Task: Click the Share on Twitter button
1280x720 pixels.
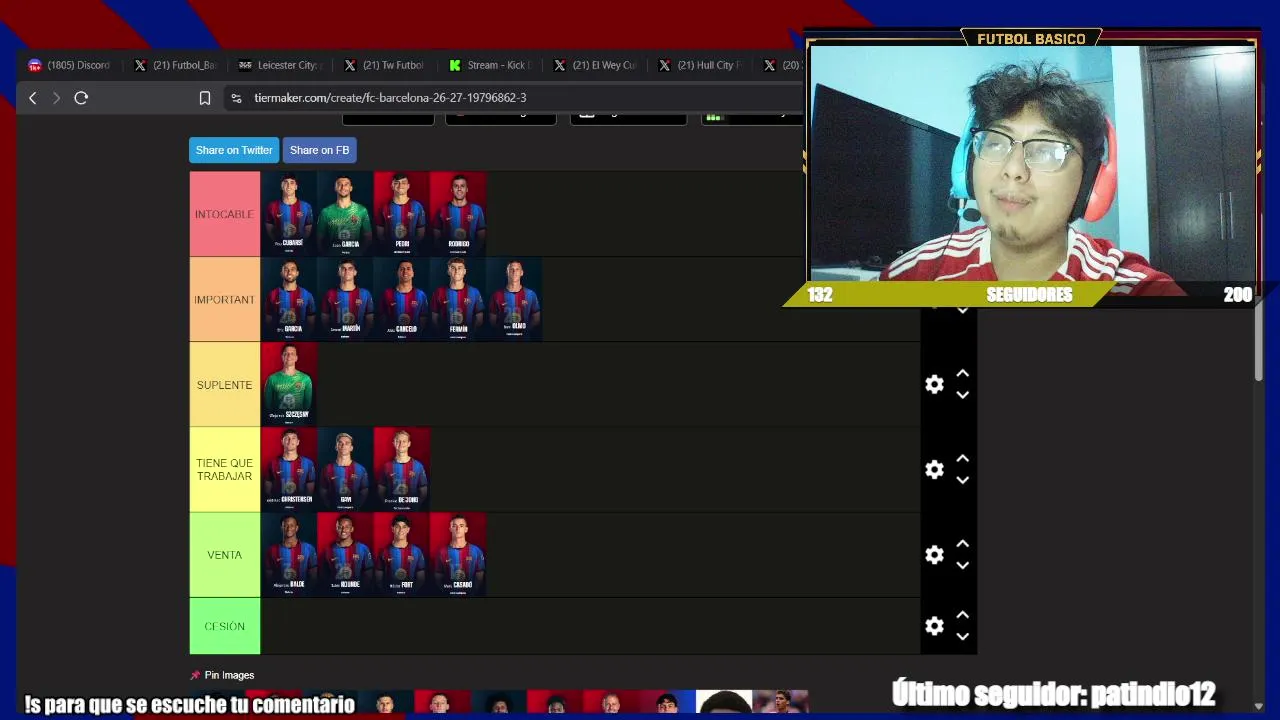Action: (x=234, y=150)
